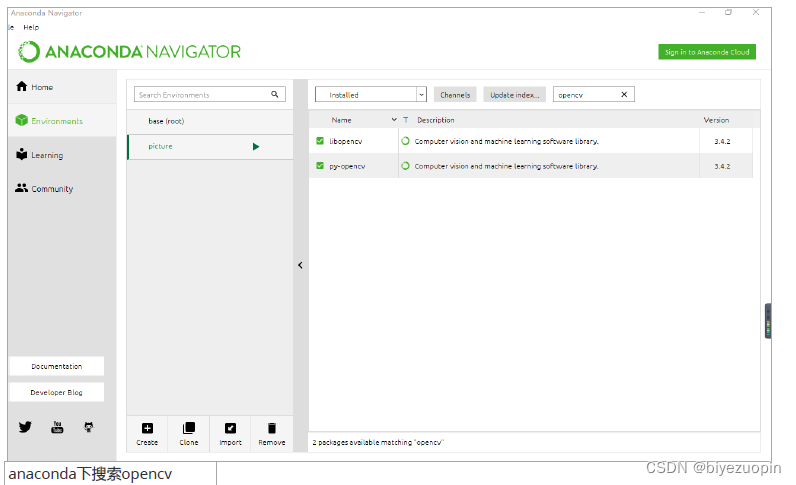Screen dimensions: 796x485
Task: Click the py-opencv package name
Action: (347, 167)
